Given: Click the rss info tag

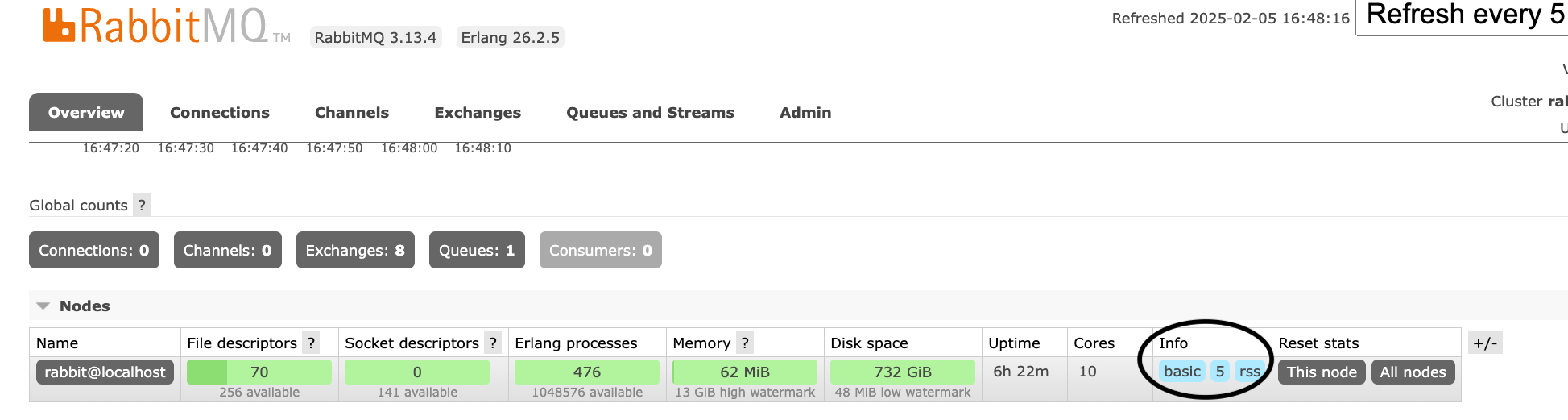Looking at the screenshot, I should (1249, 372).
